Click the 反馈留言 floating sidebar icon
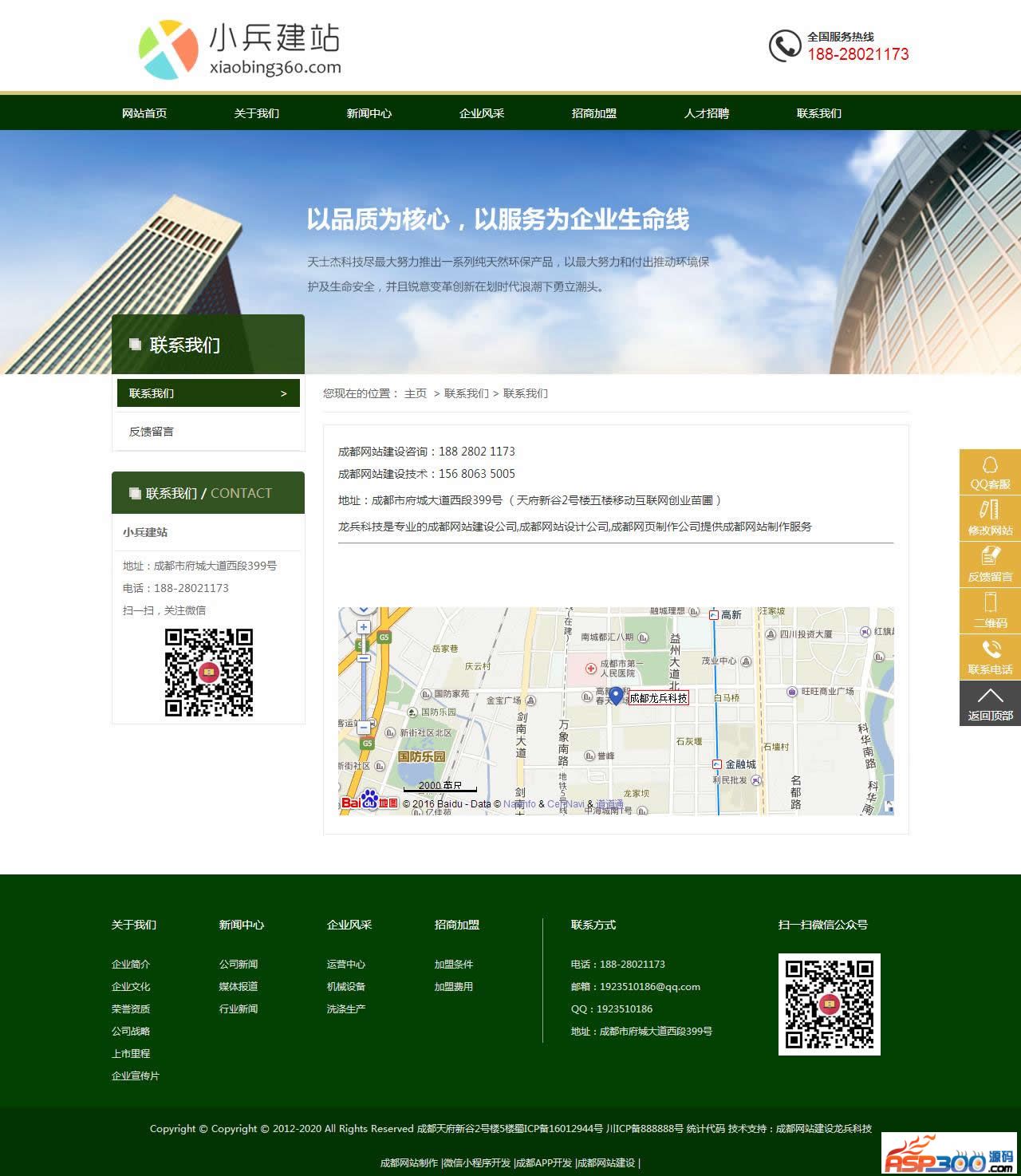This screenshot has width=1021, height=1176. (990, 564)
